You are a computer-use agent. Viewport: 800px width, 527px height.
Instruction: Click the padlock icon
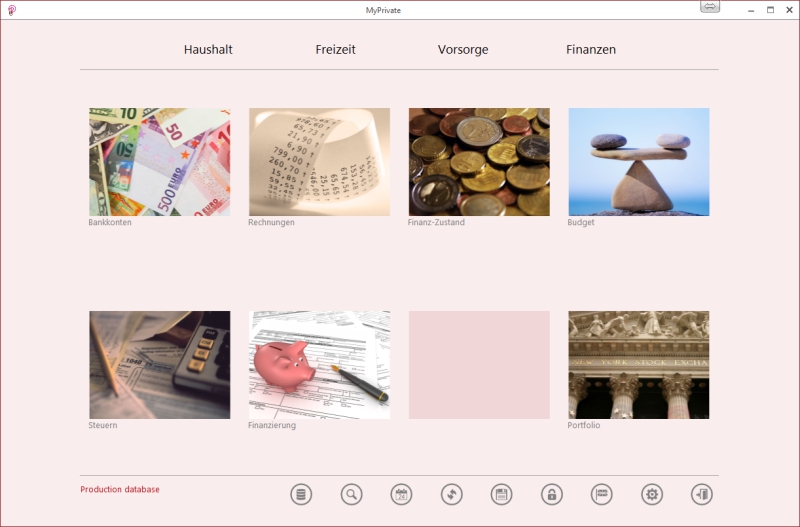coord(551,494)
